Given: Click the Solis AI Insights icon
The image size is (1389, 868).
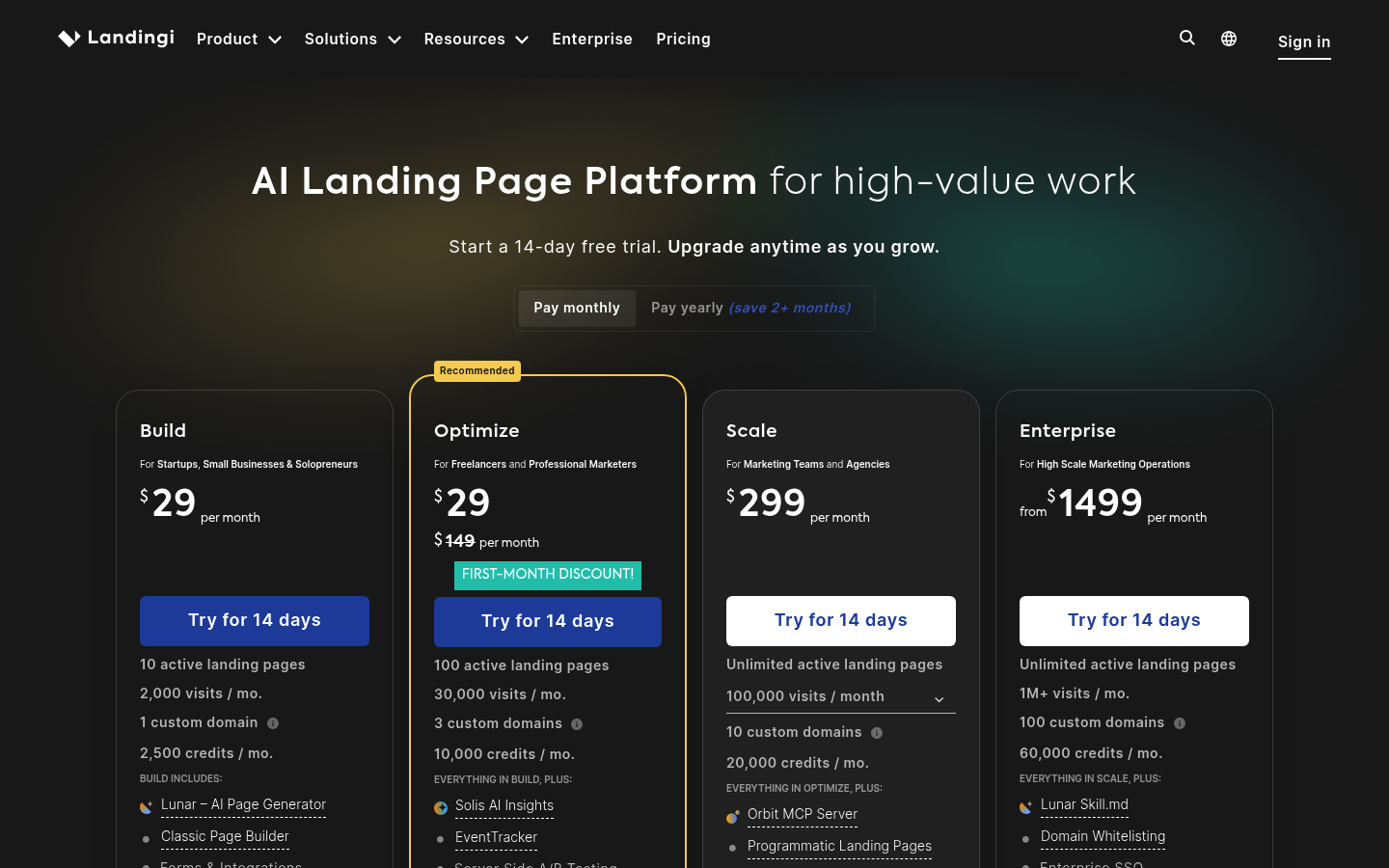Looking at the screenshot, I should click(441, 808).
